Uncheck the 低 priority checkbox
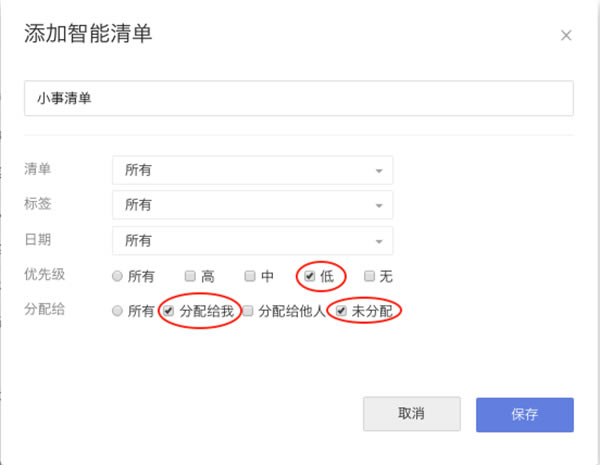This screenshot has width=600, height=465. [x=310, y=276]
